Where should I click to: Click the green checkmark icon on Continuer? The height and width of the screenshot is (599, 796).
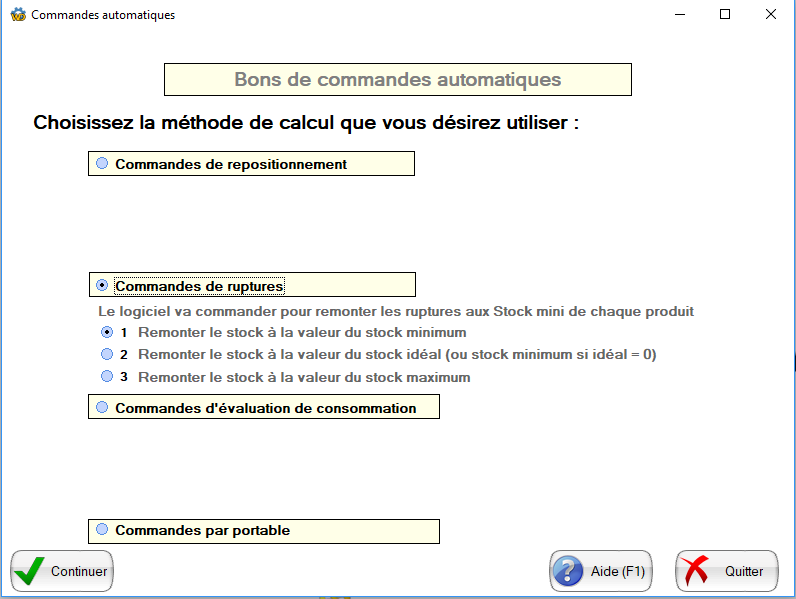[x=31, y=571]
